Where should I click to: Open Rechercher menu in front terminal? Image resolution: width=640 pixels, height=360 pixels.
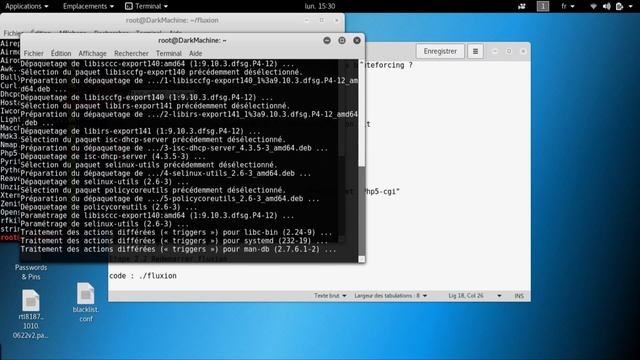131,53
